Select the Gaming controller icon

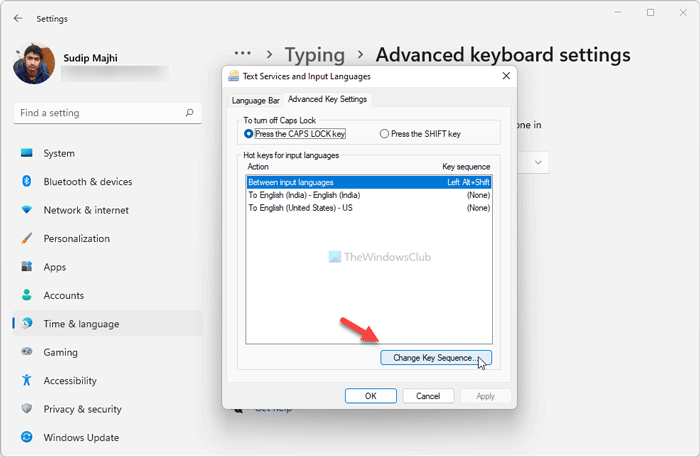click(26, 352)
